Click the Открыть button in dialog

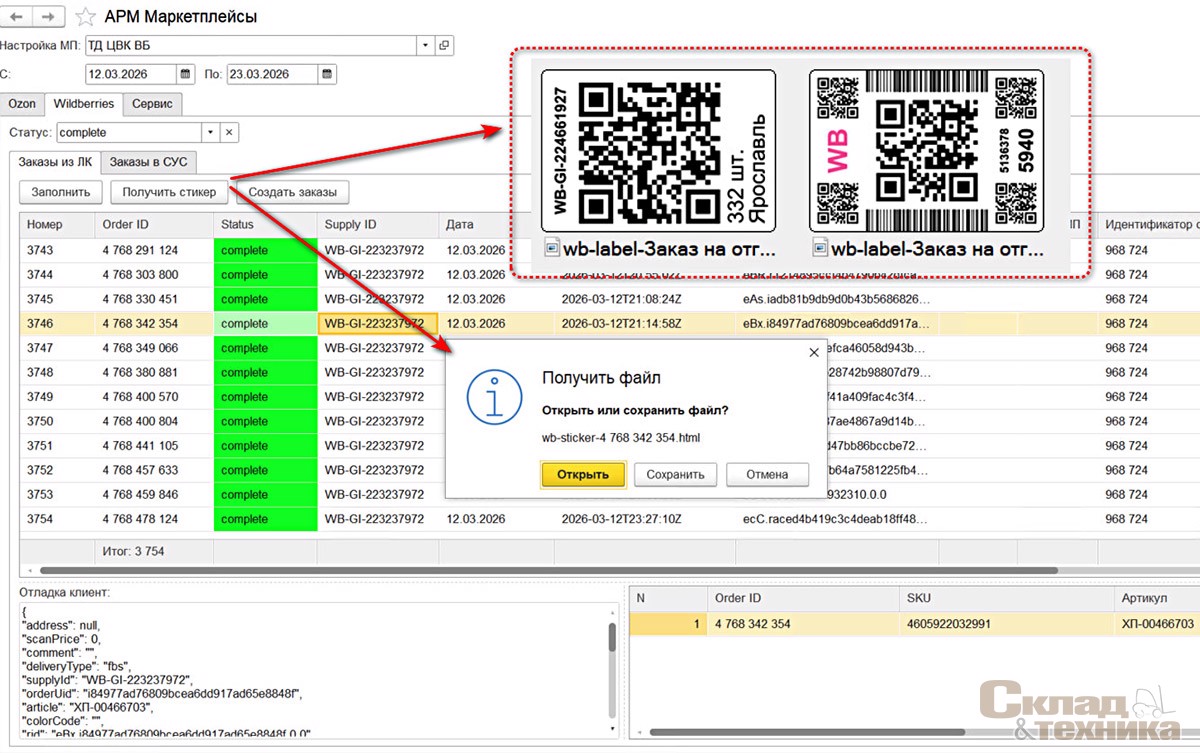coord(583,475)
